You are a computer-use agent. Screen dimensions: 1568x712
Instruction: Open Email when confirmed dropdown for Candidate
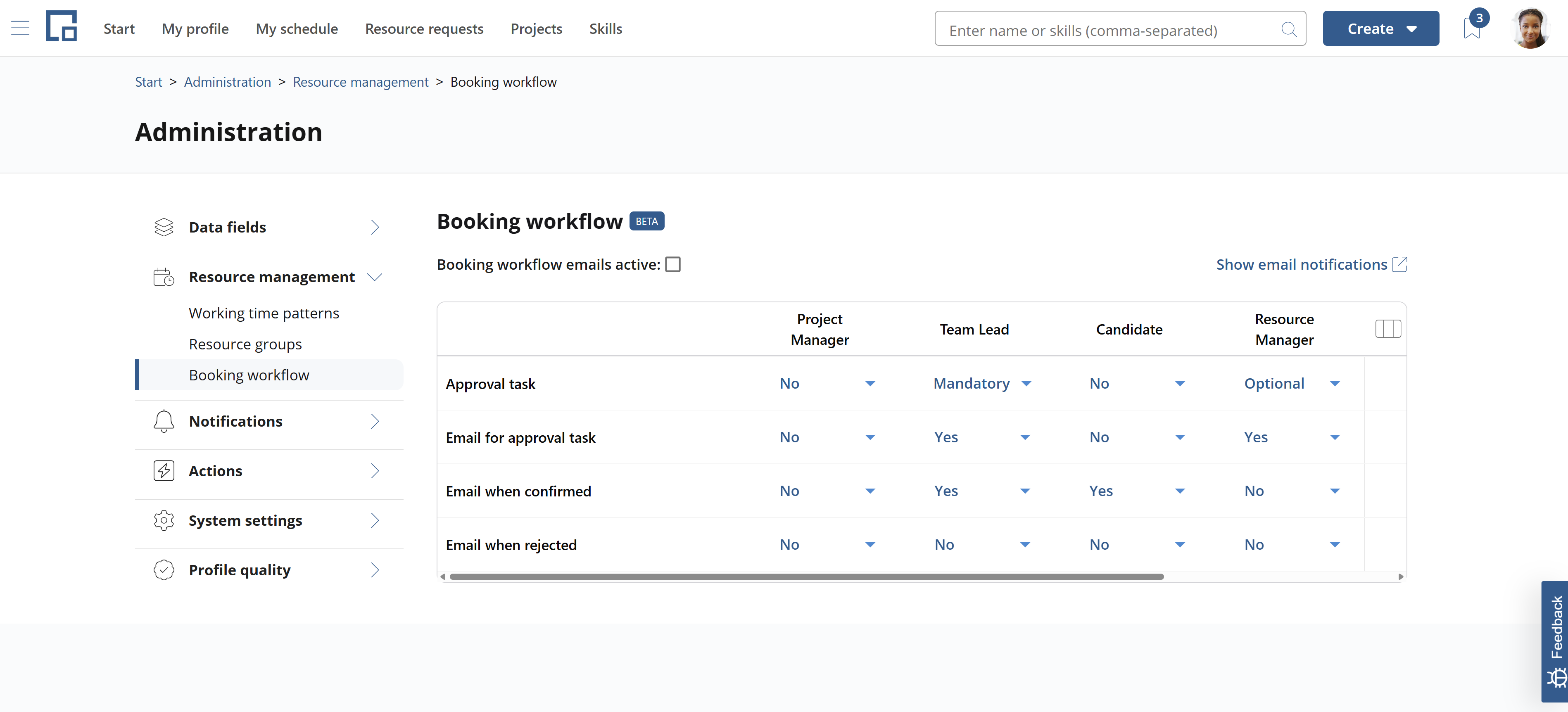point(1137,491)
